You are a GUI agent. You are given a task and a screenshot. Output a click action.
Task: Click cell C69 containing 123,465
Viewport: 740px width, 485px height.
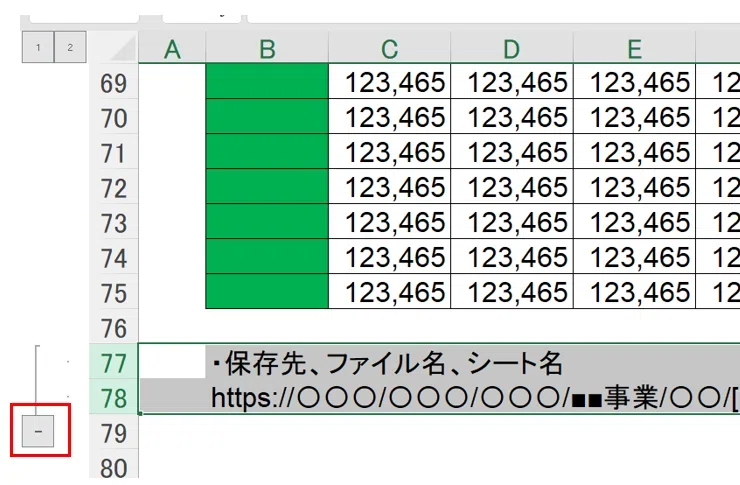pyautogui.click(x=389, y=82)
